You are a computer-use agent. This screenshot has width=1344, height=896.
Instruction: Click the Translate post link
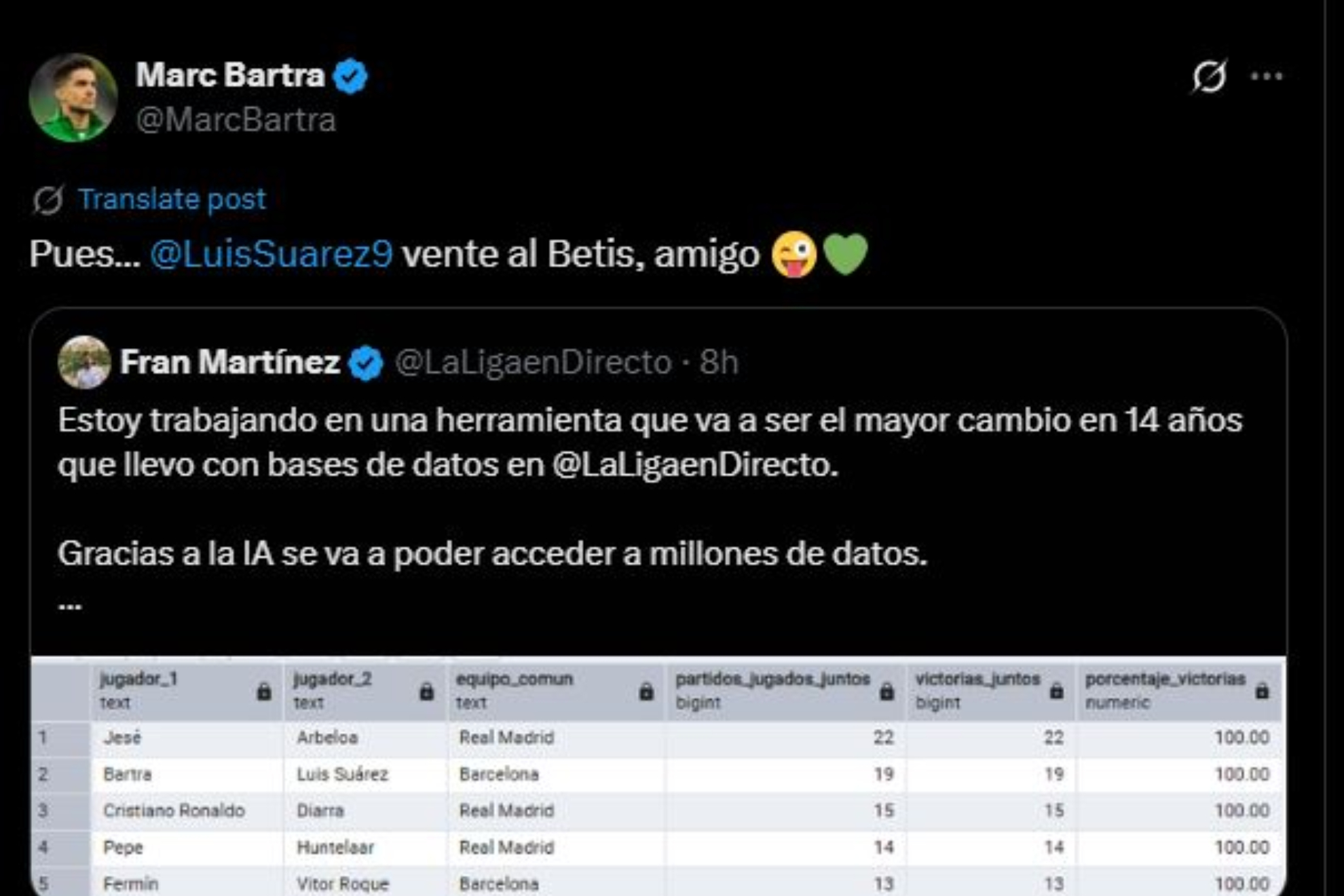171,200
